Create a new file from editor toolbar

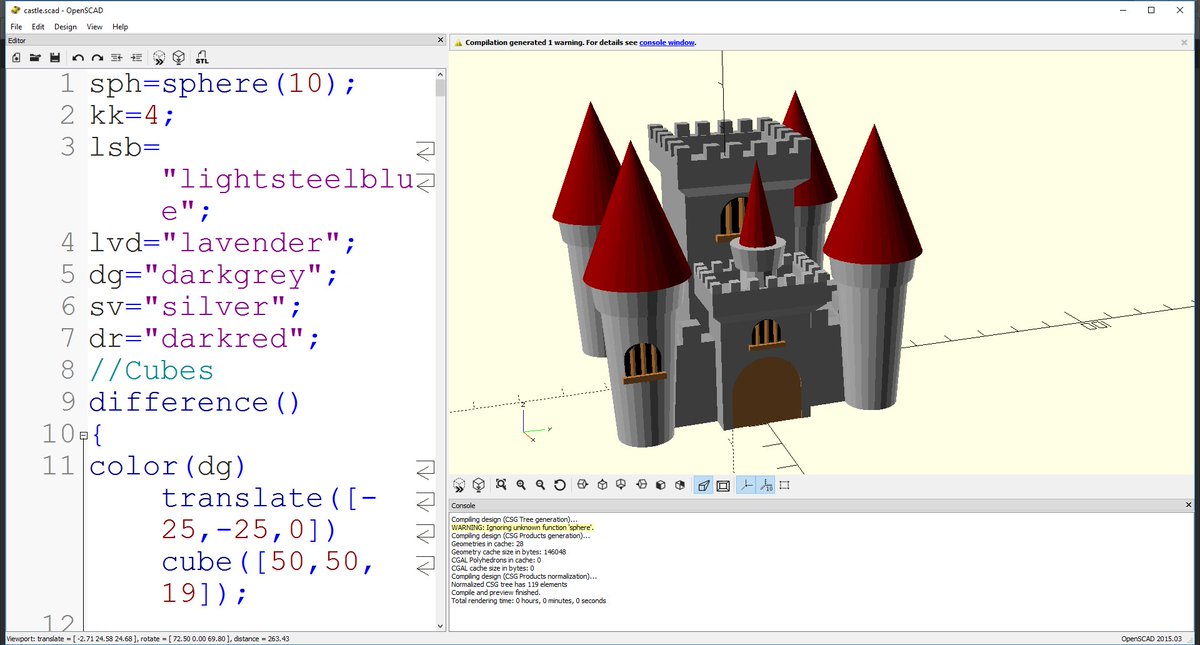[x=17, y=58]
